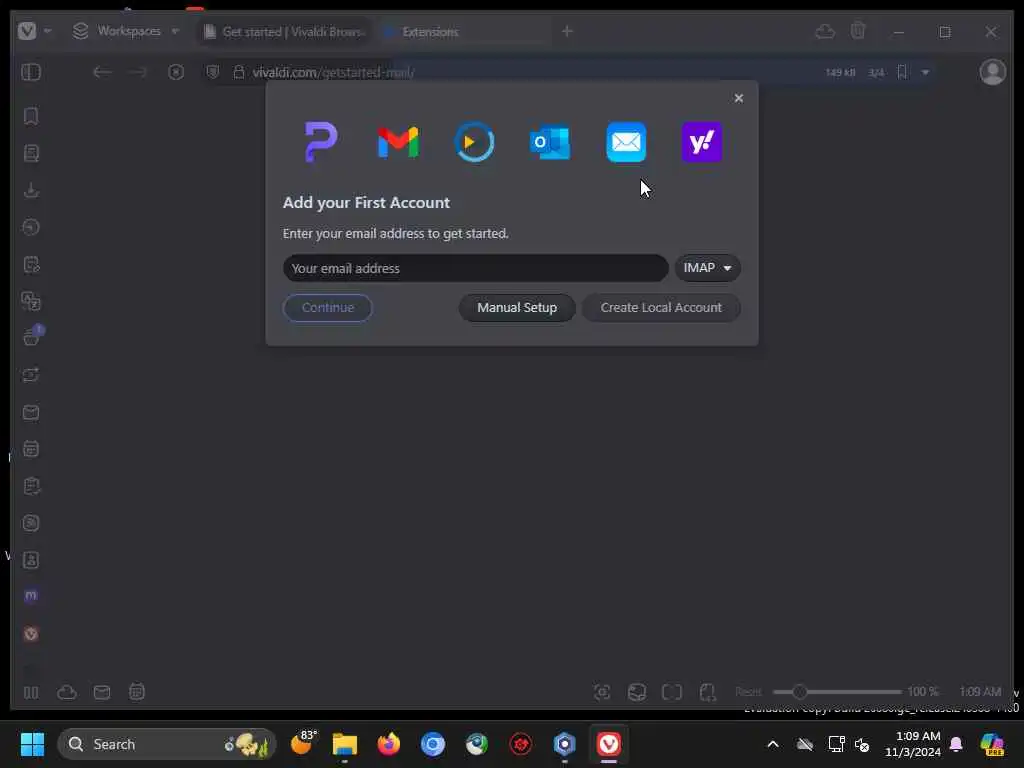Screen dimensions: 1024x768
Task: Expand address bar dropdown arrow
Action: (x=925, y=72)
